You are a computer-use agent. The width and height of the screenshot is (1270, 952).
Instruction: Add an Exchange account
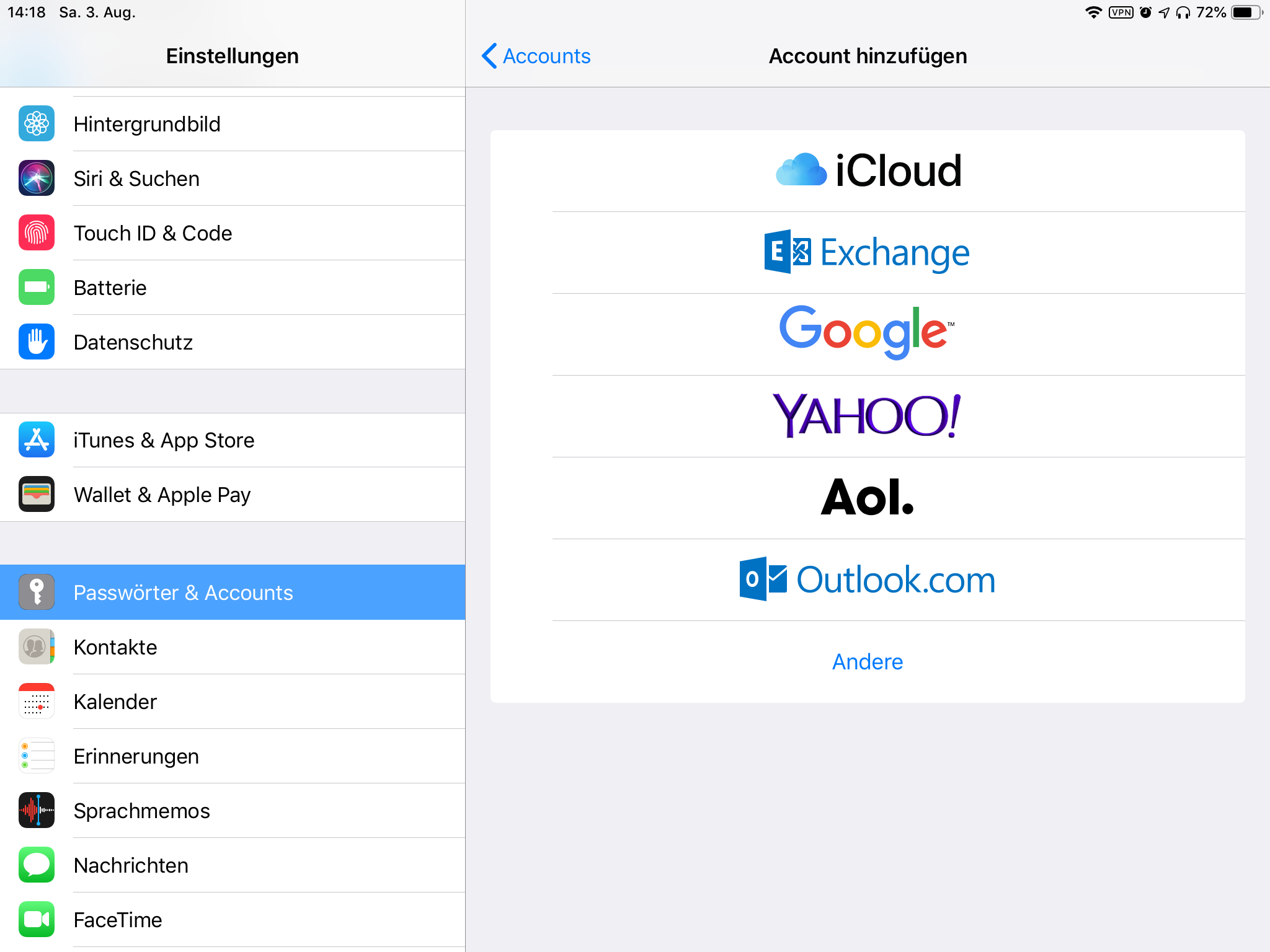click(868, 252)
